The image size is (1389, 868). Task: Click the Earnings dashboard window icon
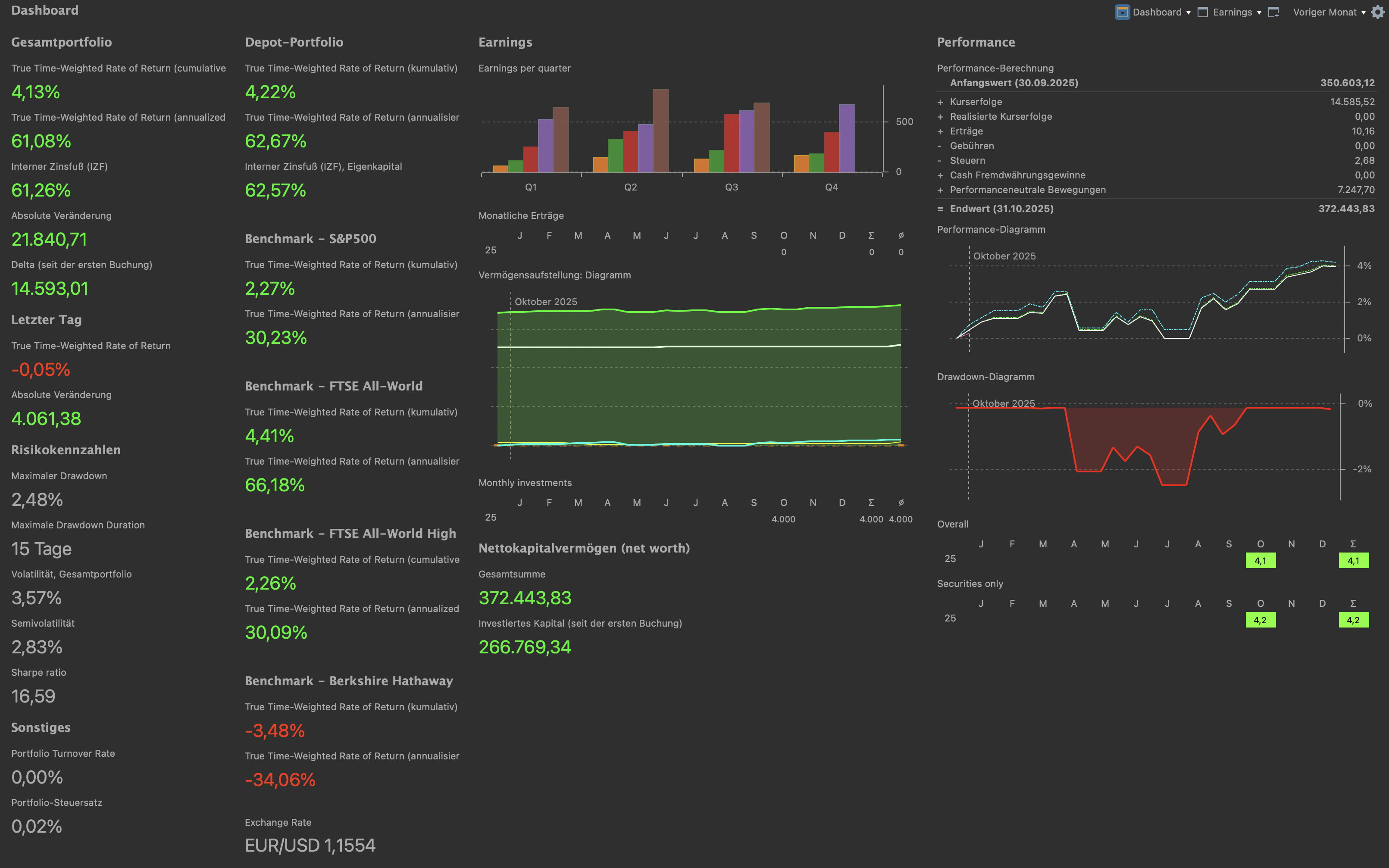pos(1202,12)
